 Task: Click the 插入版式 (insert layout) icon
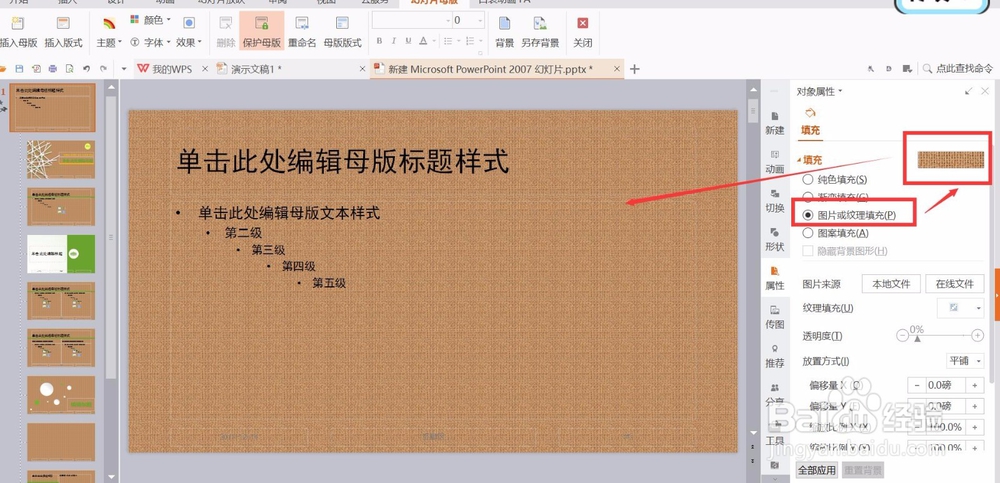tap(63, 24)
